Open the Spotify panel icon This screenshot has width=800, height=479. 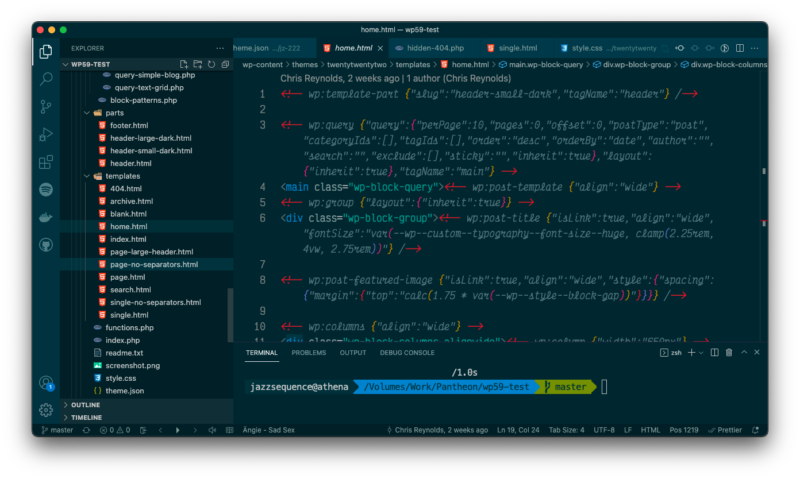(46, 189)
